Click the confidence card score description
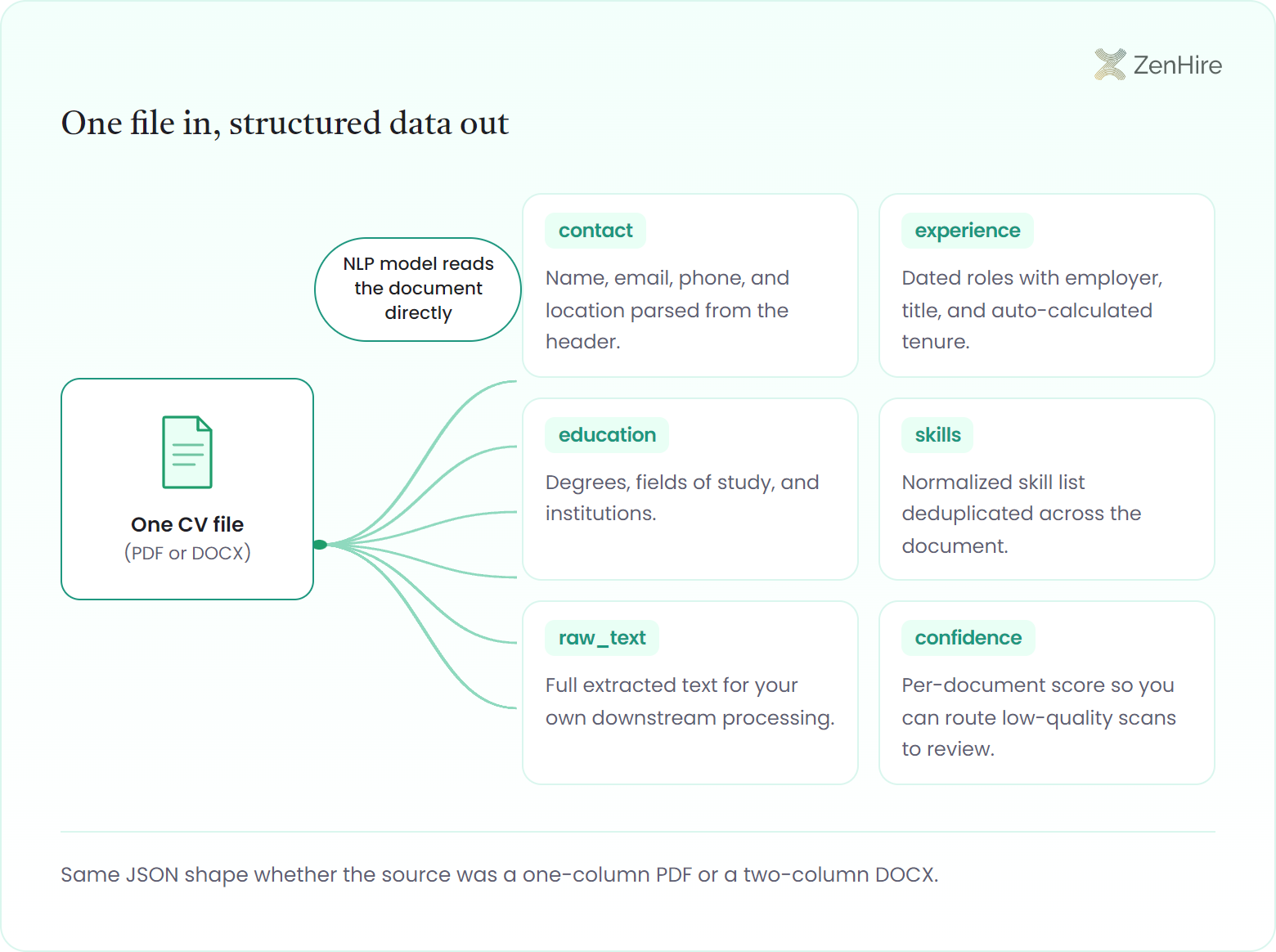1276x952 pixels. pos(1039,717)
